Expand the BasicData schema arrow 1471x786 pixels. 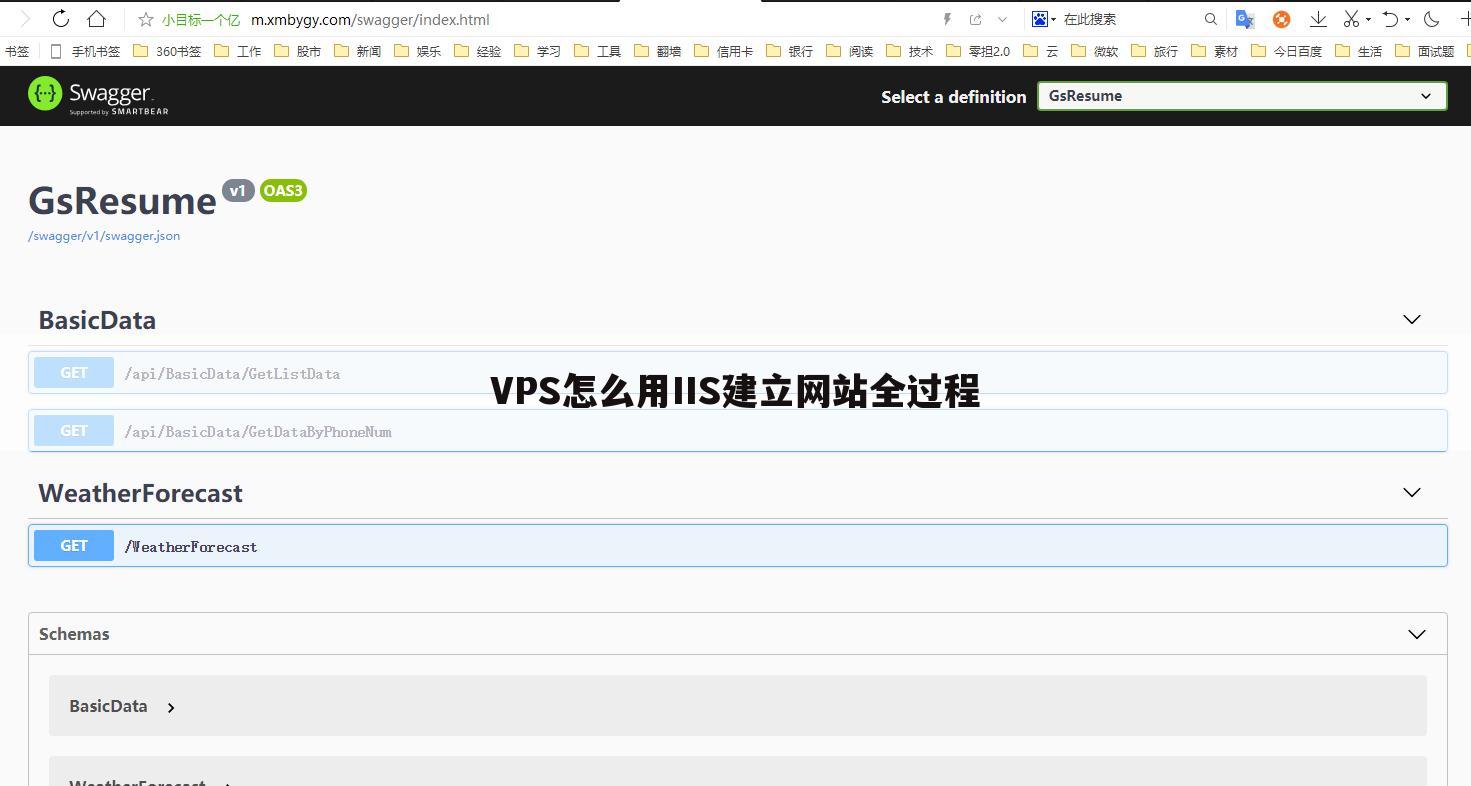point(171,707)
